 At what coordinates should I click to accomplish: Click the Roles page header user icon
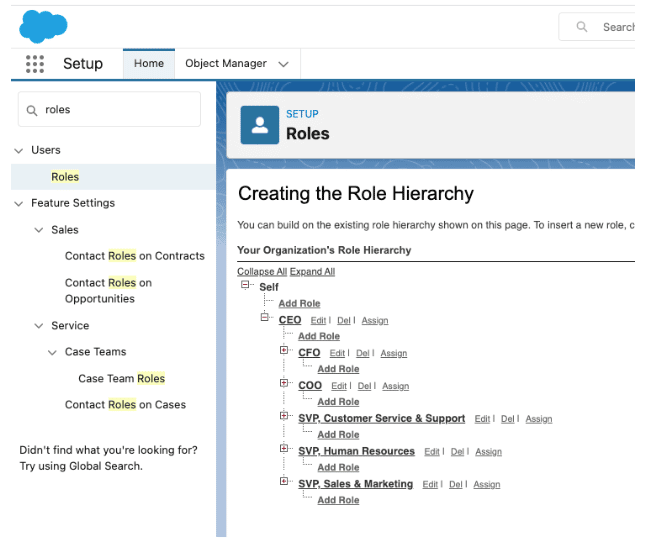tap(260, 125)
